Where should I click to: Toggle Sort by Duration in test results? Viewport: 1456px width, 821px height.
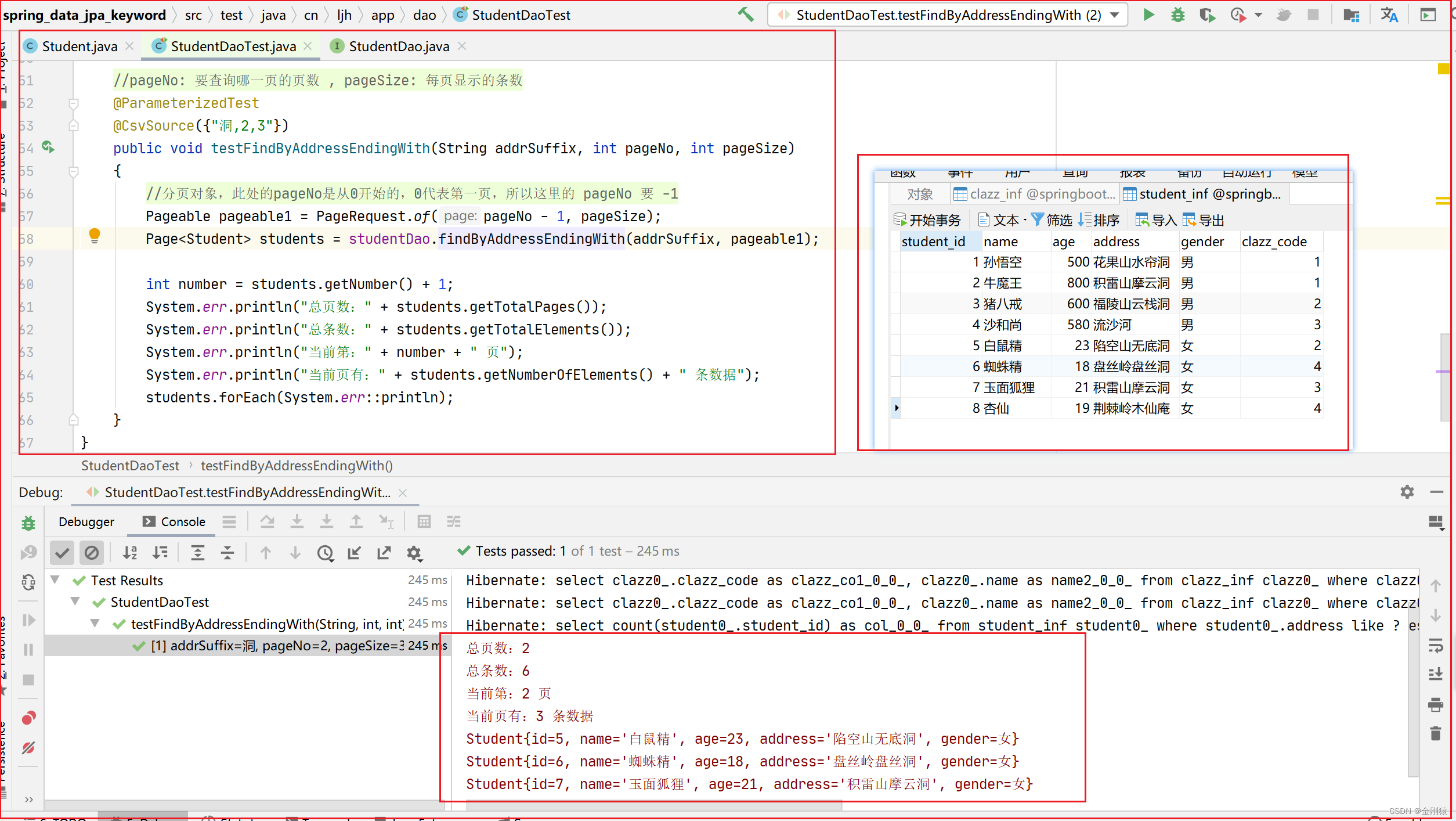[160, 553]
